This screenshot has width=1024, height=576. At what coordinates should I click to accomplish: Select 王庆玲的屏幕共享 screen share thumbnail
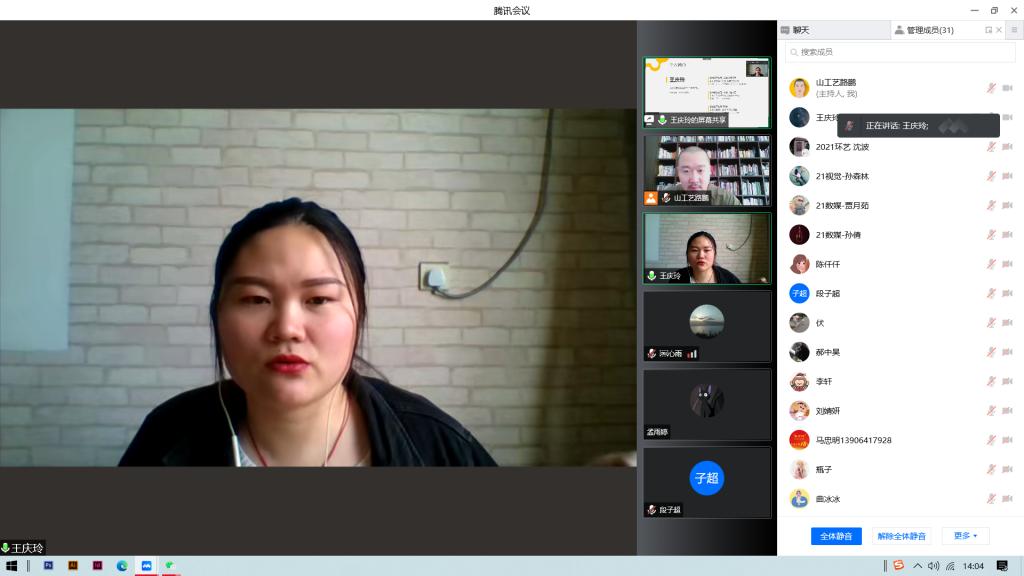707,92
